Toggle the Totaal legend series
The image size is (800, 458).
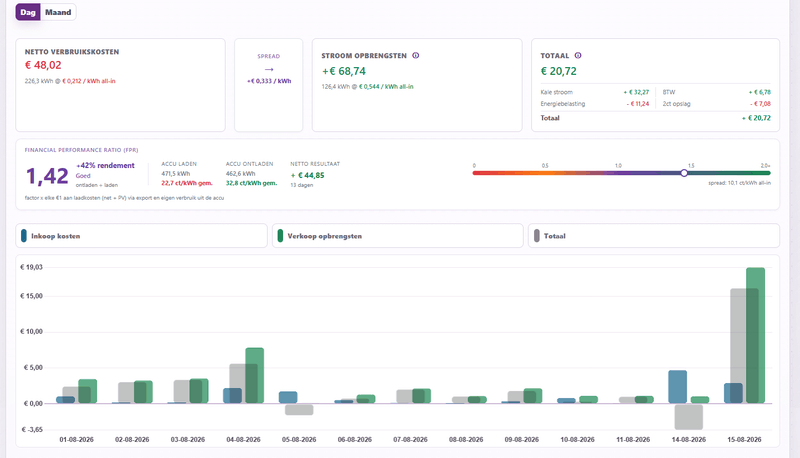[654, 236]
